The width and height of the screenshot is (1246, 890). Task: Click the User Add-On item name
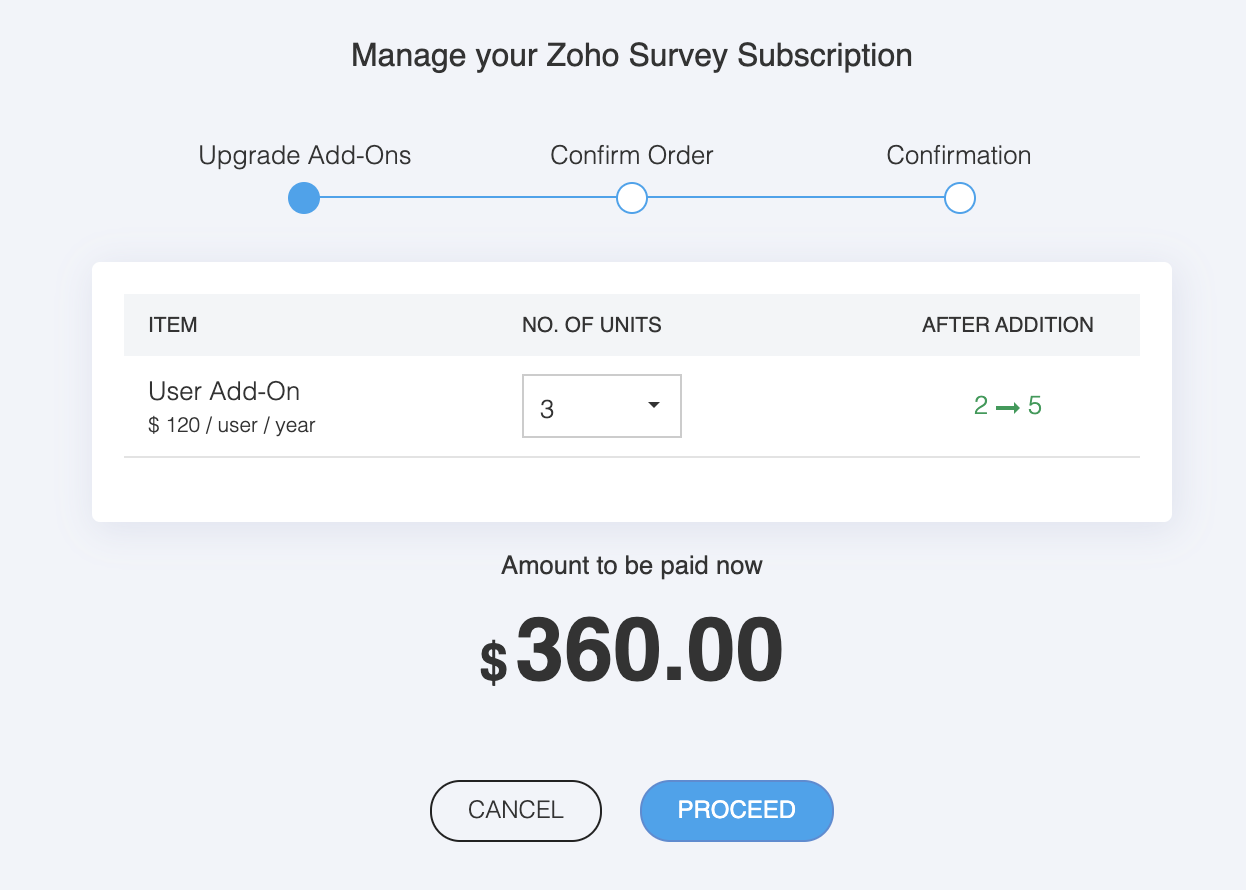click(x=224, y=391)
